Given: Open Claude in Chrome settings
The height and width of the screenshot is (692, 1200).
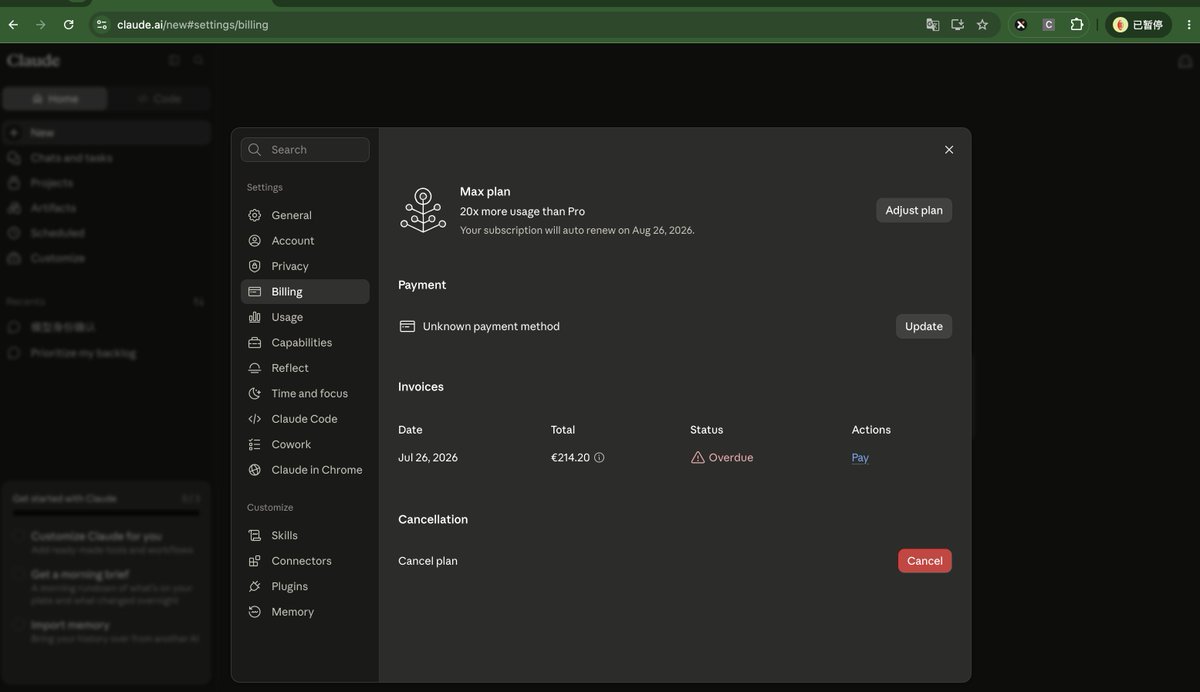Looking at the screenshot, I should click(x=305, y=470).
